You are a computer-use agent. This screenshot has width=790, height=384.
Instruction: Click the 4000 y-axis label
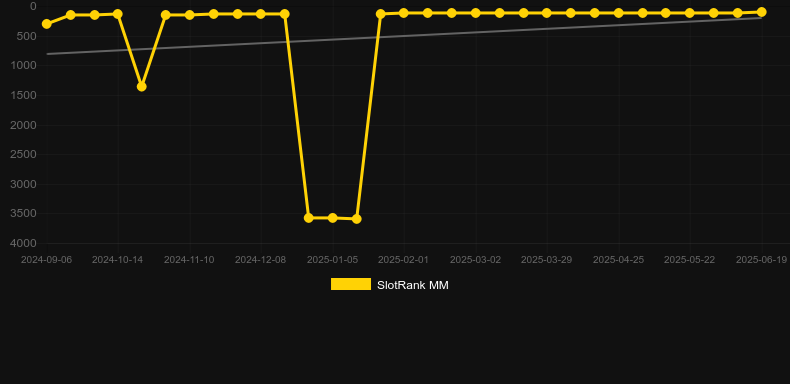pyautogui.click(x=23, y=243)
